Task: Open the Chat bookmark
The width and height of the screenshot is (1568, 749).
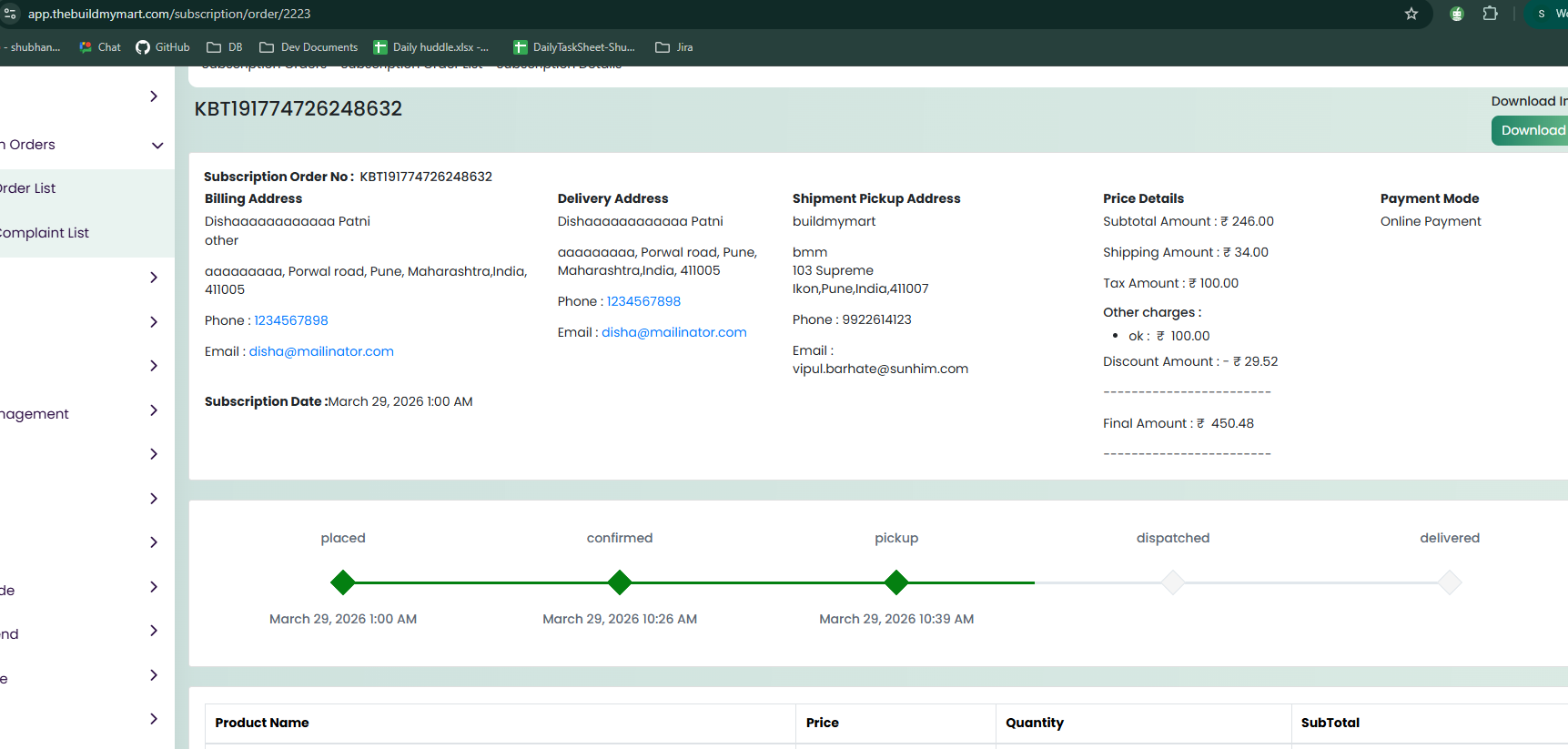Action: click(100, 47)
